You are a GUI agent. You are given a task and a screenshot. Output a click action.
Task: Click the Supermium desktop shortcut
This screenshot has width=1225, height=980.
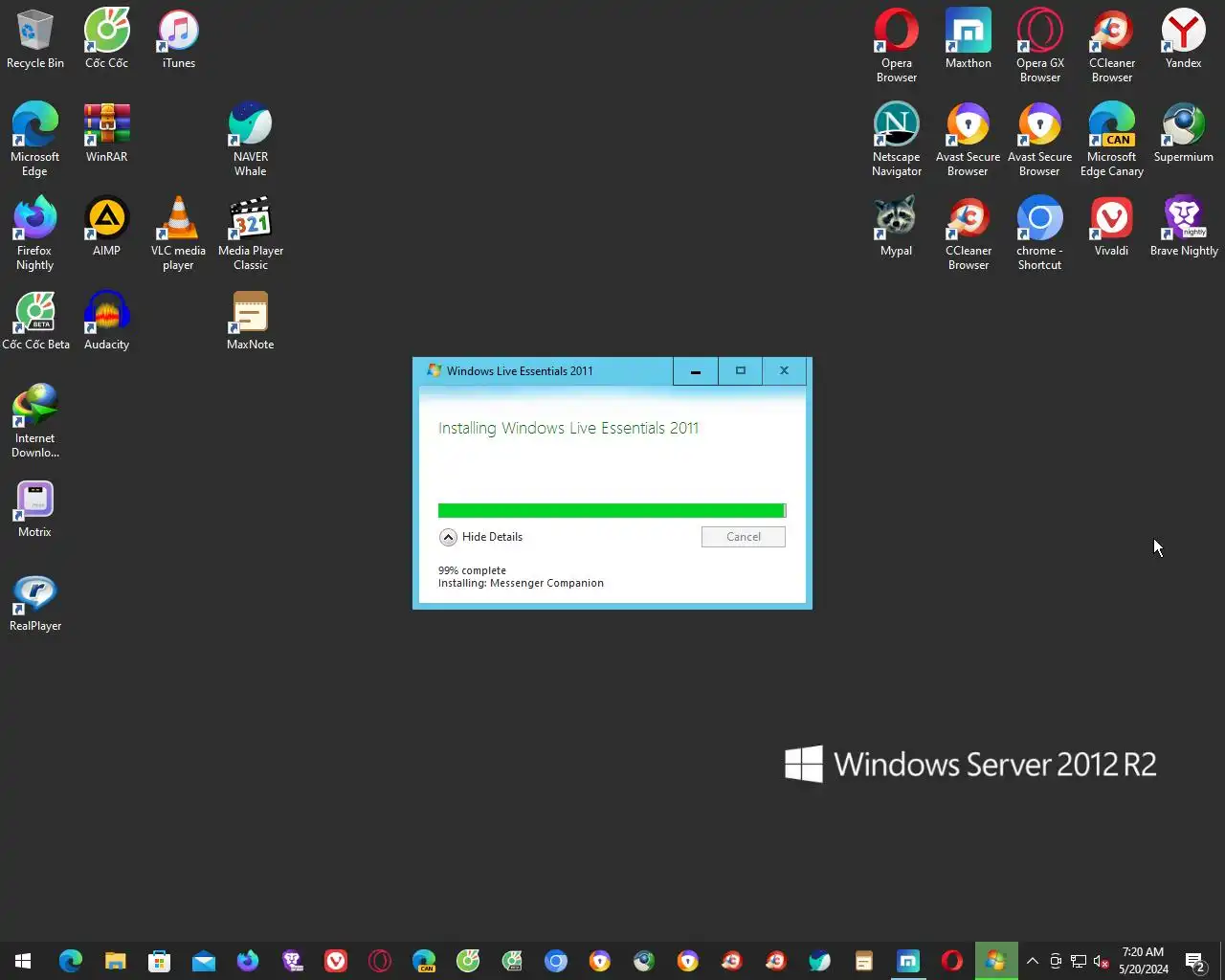click(x=1184, y=133)
